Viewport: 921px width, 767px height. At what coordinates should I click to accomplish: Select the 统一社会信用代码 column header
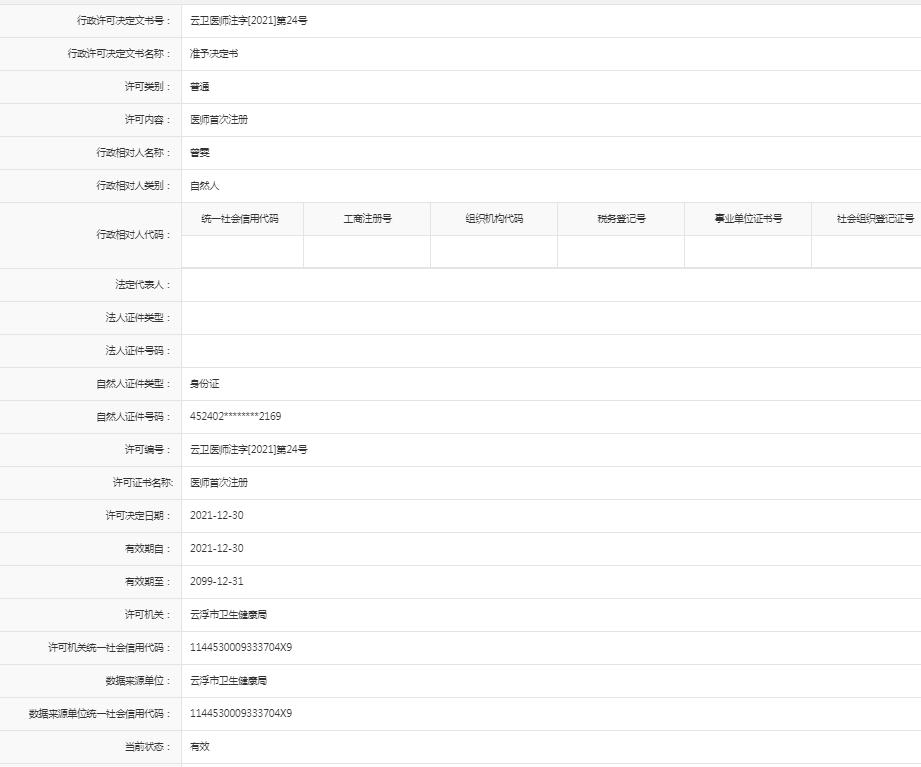click(x=240, y=218)
